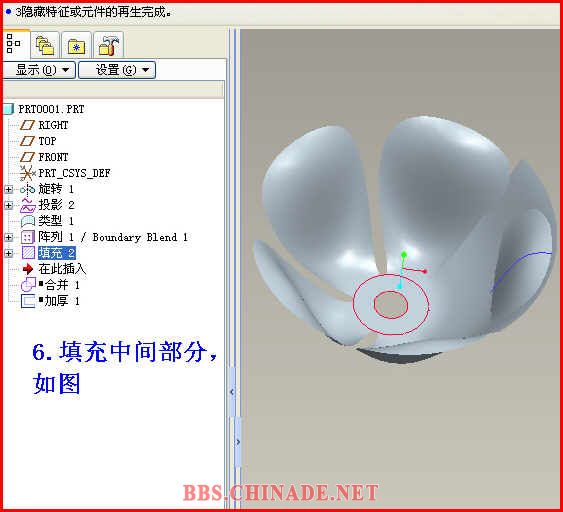Expand the 阵列 1 Boundary Blend node
The width and height of the screenshot is (563, 512).
pyautogui.click(x=8, y=237)
